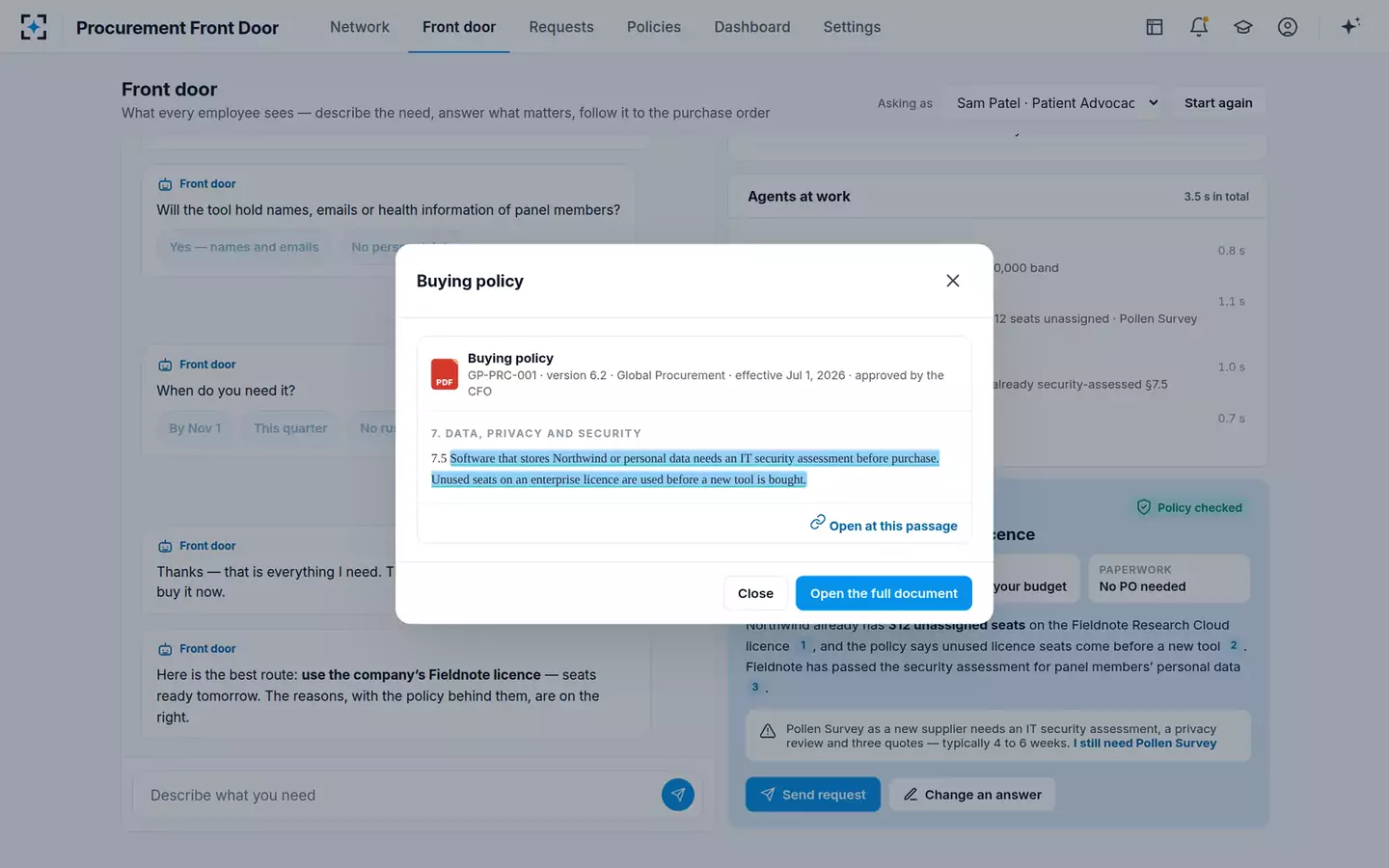Follow the Open at this passage link
The height and width of the screenshot is (868, 1389).
884,525
